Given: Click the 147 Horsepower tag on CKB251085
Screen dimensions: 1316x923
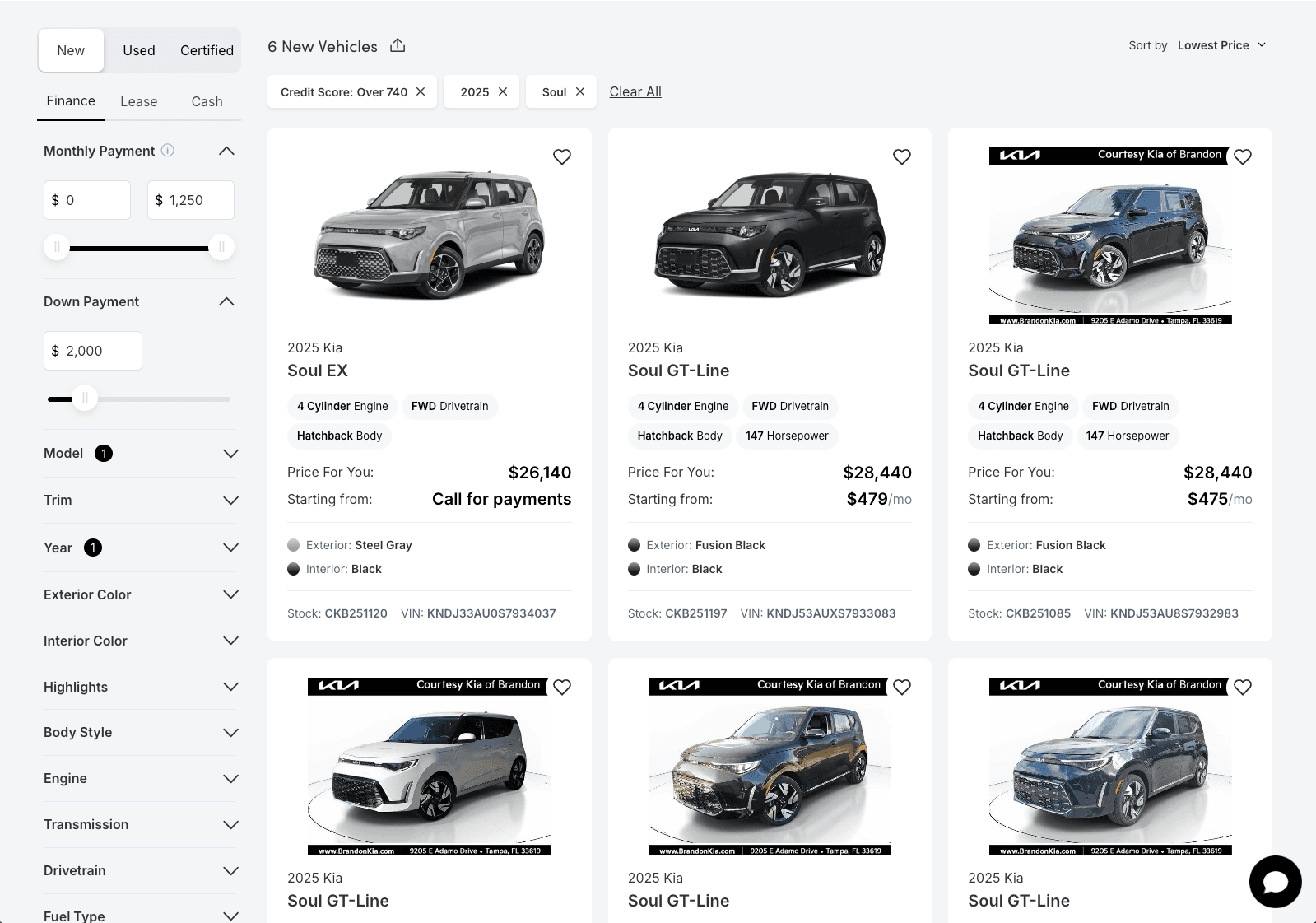Looking at the screenshot, I should [x=1128, y=436].
